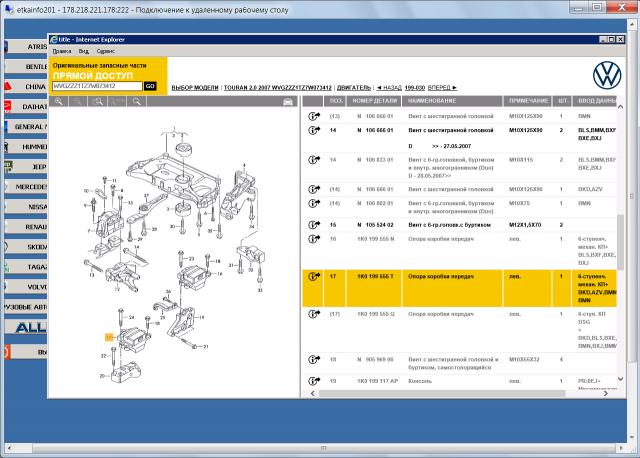Open info icon for bold row 14

click(x=314, y=130)
